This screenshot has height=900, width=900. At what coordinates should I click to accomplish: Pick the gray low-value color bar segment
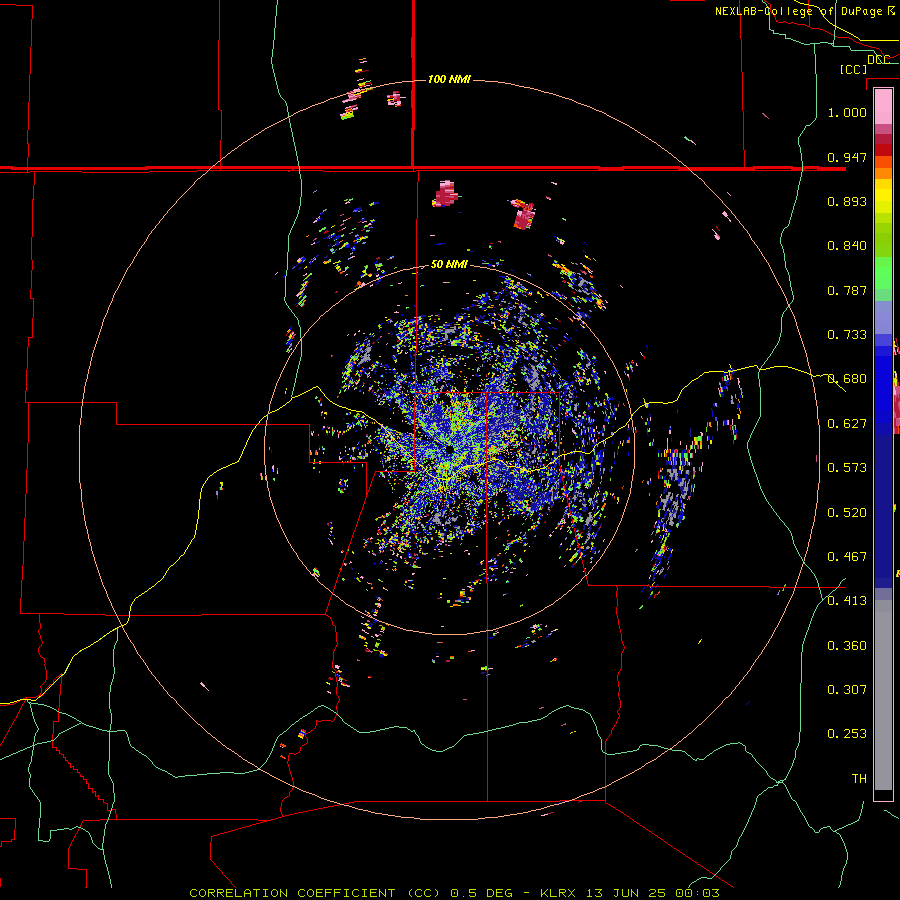(x=883, y=695)
